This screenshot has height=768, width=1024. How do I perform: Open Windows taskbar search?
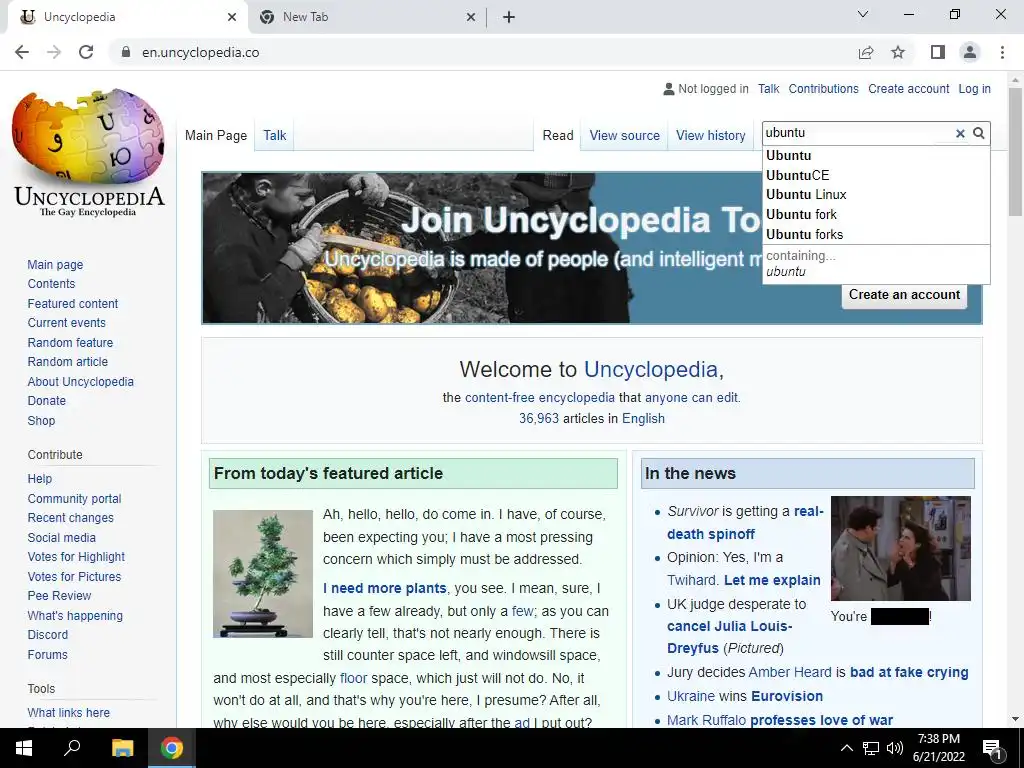[x=72, y=748]
